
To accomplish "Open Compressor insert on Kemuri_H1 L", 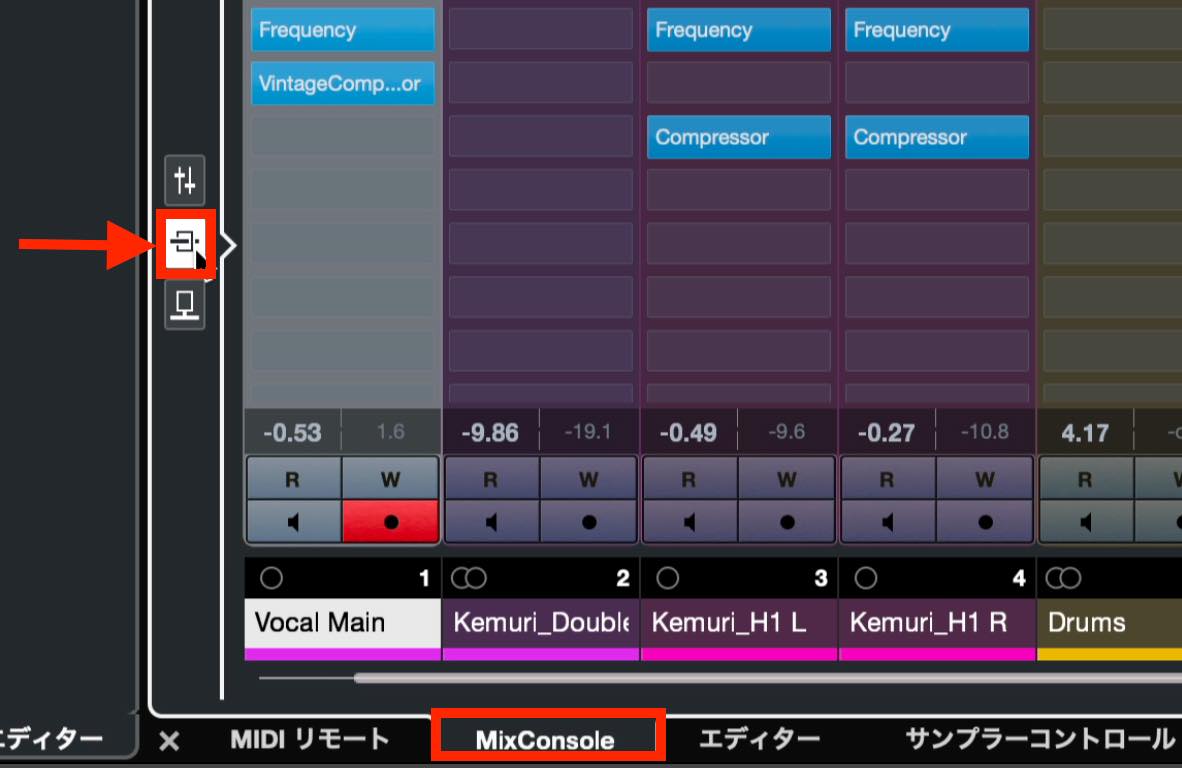I will click(x=739, y=137).
